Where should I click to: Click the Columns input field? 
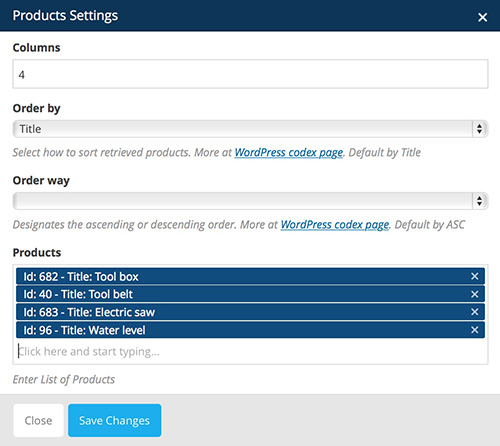(x=250, y=74)
